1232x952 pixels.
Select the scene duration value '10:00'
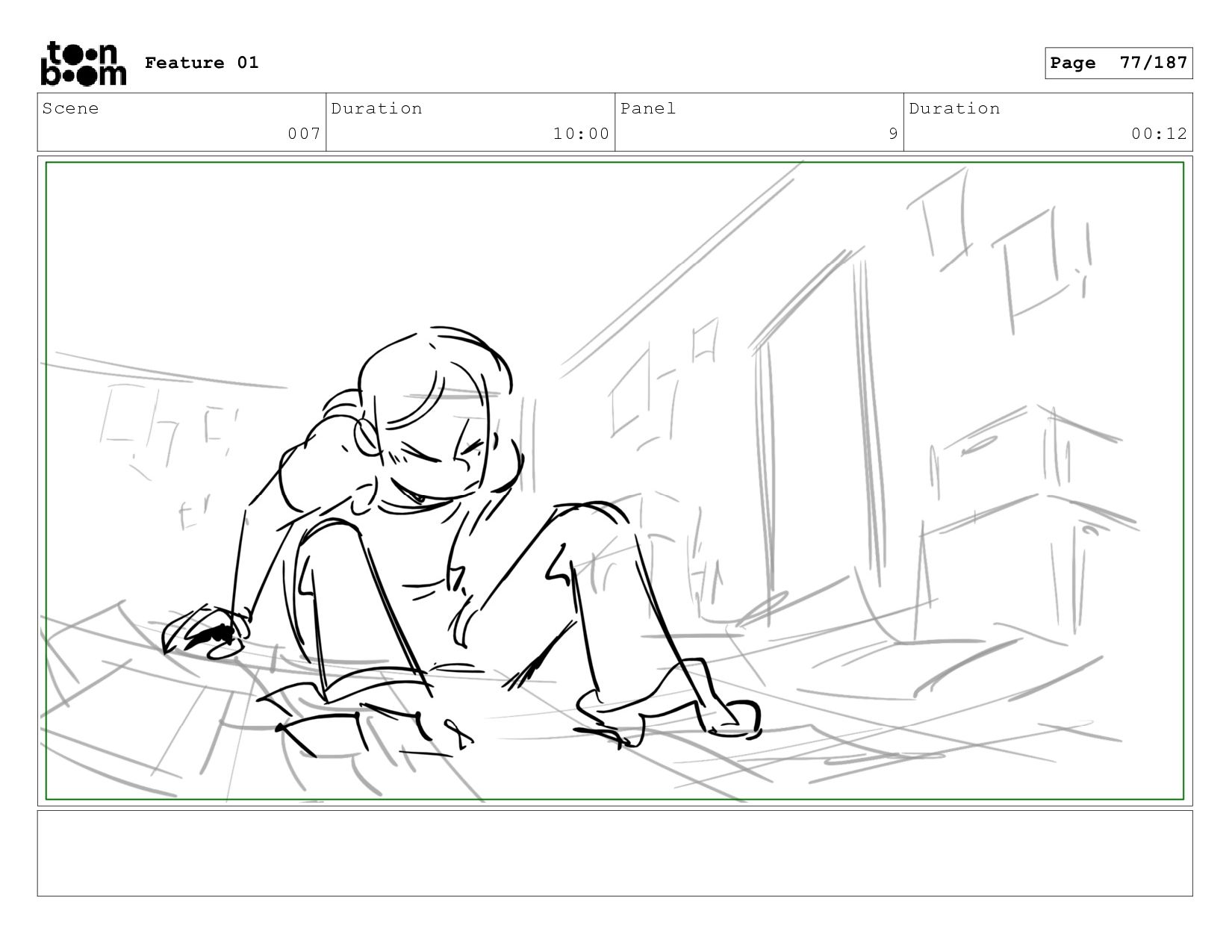(x=581, y=134)
